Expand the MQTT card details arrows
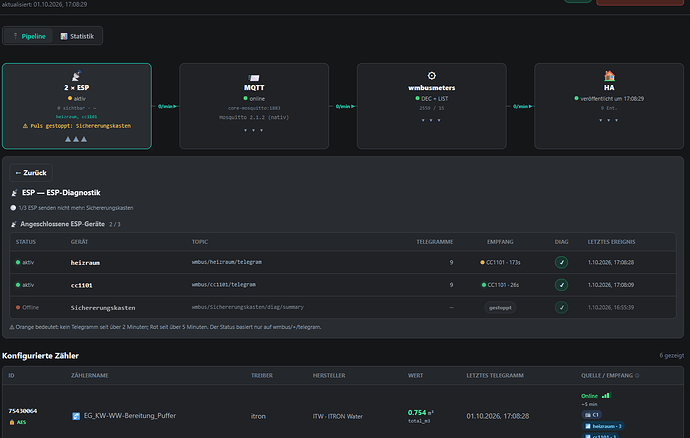690x438 pixels. 253,130
